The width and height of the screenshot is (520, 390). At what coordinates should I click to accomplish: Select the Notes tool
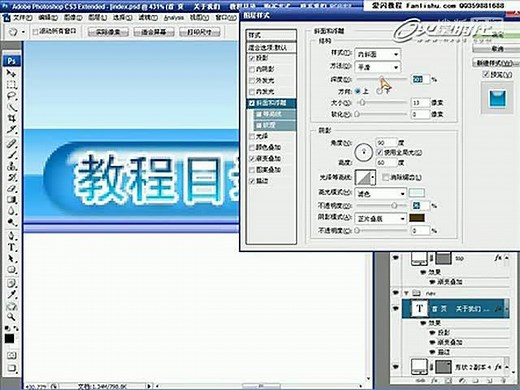pos(11,283)
